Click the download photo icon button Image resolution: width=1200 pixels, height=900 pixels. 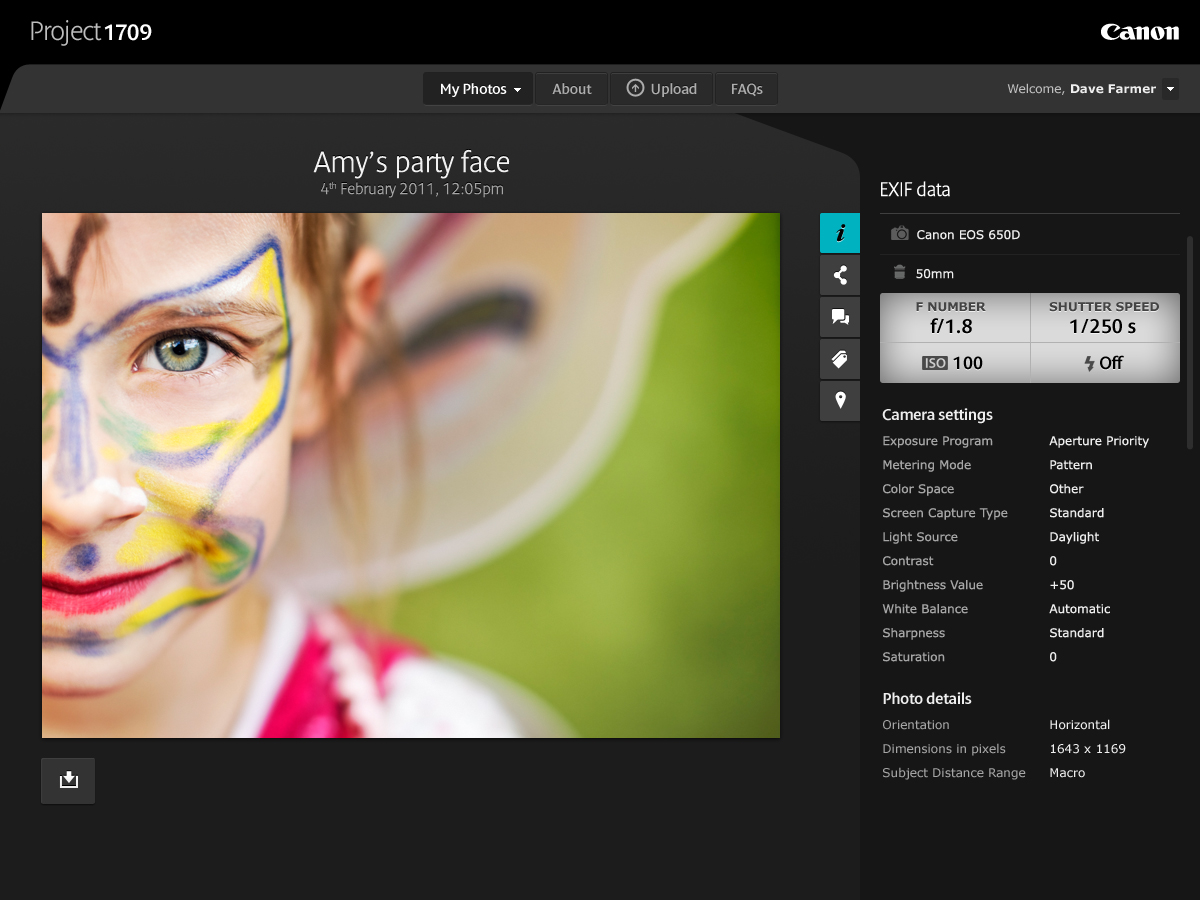point(68,780)
